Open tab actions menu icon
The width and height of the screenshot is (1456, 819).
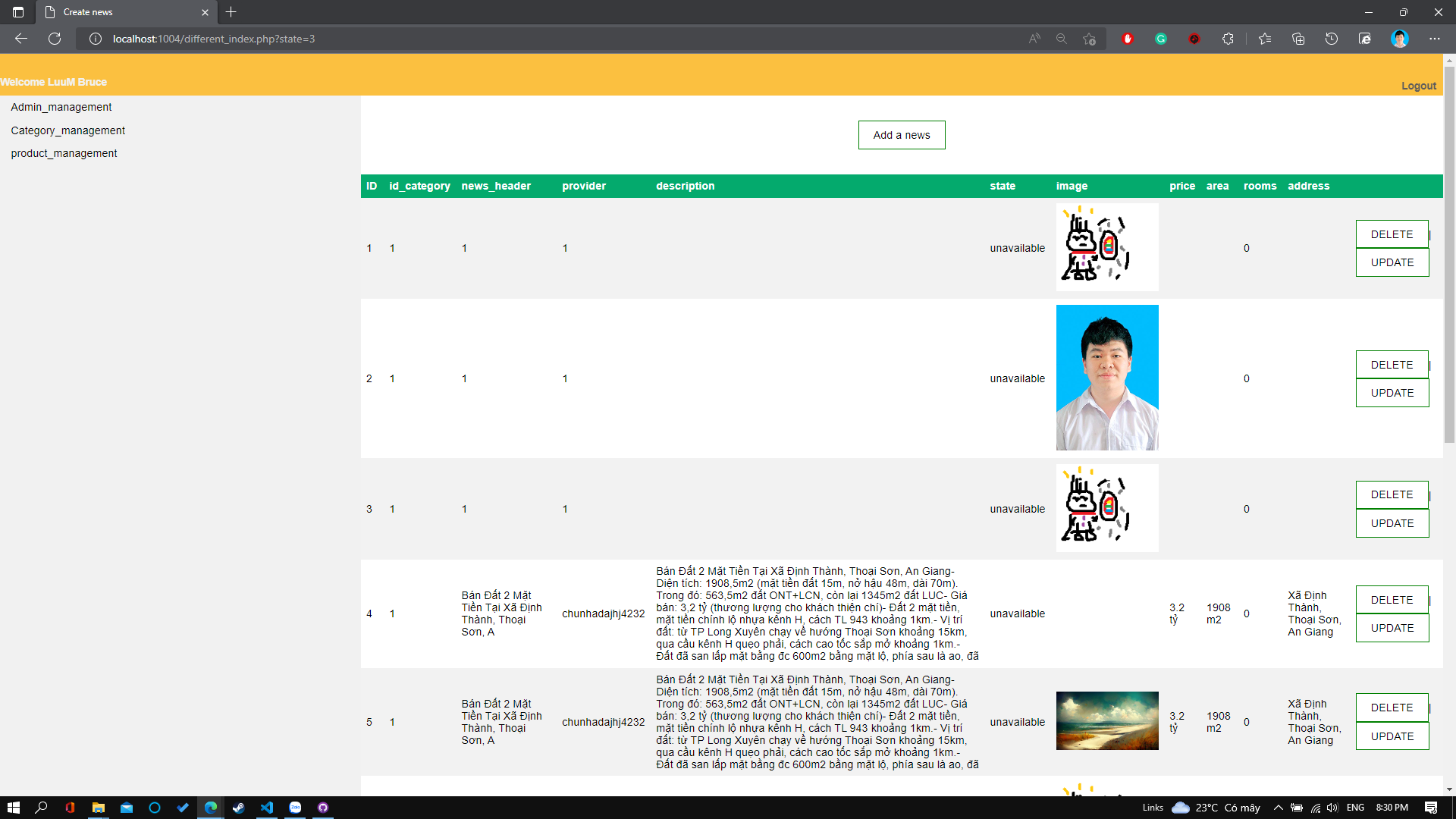tap(18, 12)
